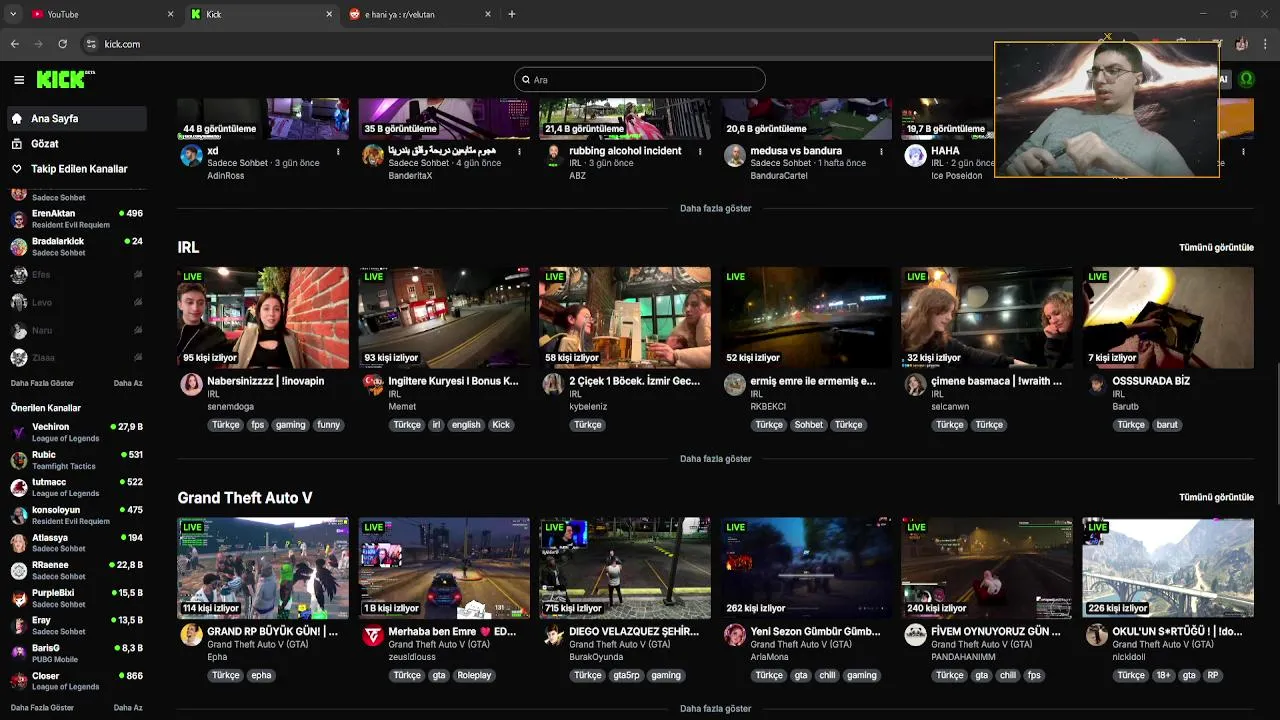Open options for rubbing alcohol incident clip
The width and height of the screenshot is (1280, 720).
(x=700, y=152)
